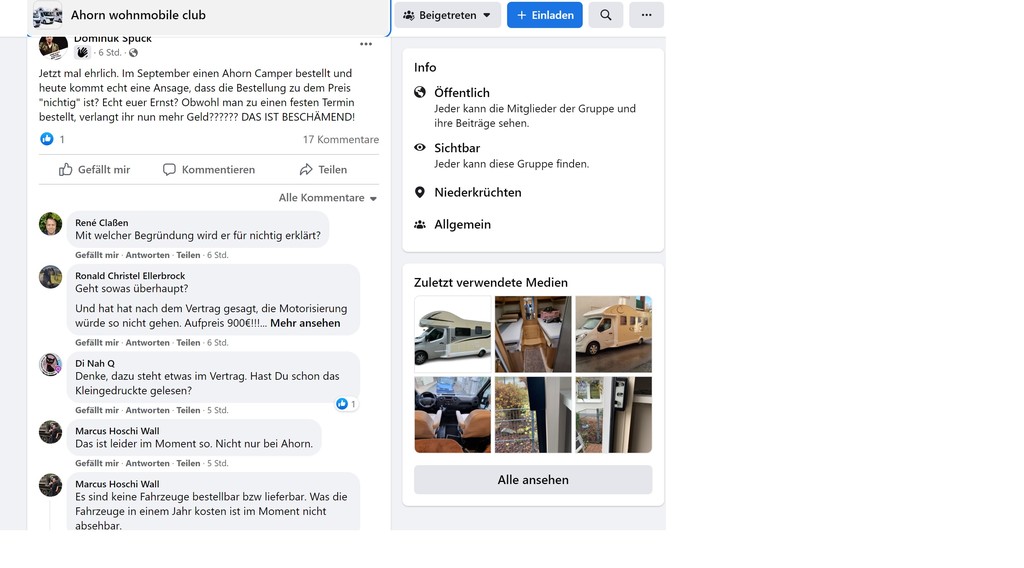Click Kommentieren under the post

click(209, 170)
